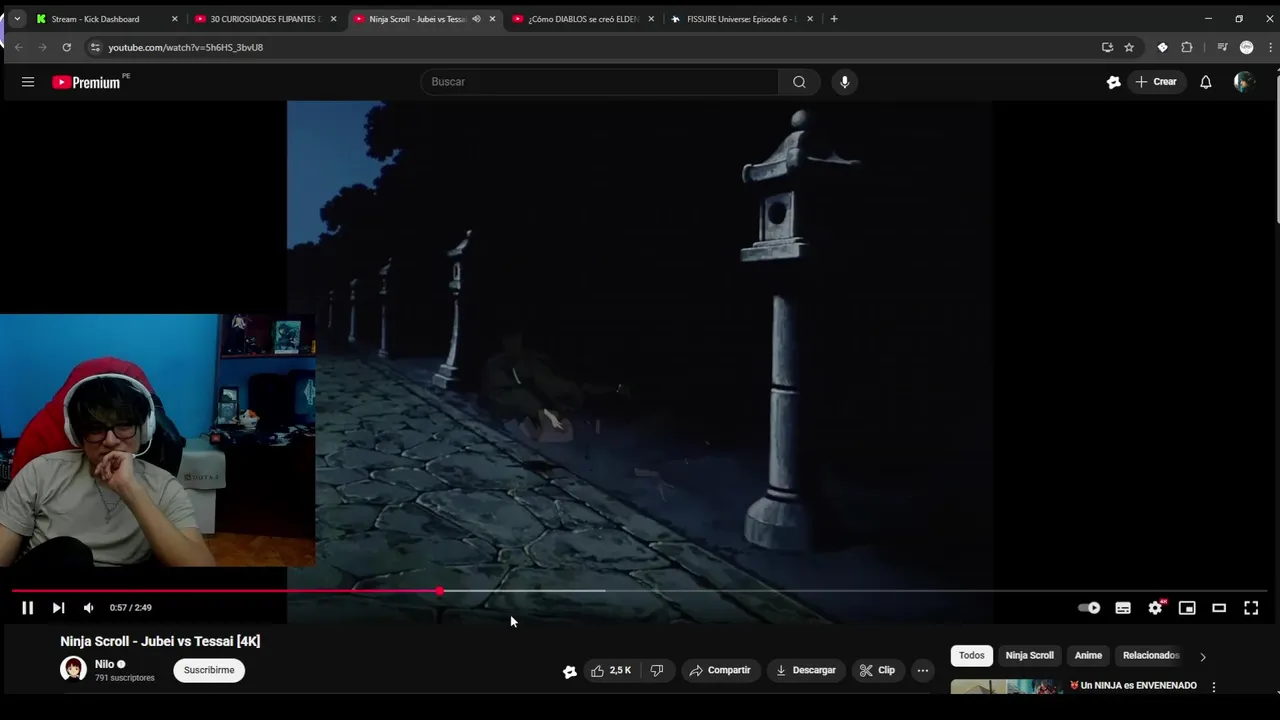Seek on the red progress bar
The height and width of the screenshot is (720, 1280).
(x=226, y=591)
